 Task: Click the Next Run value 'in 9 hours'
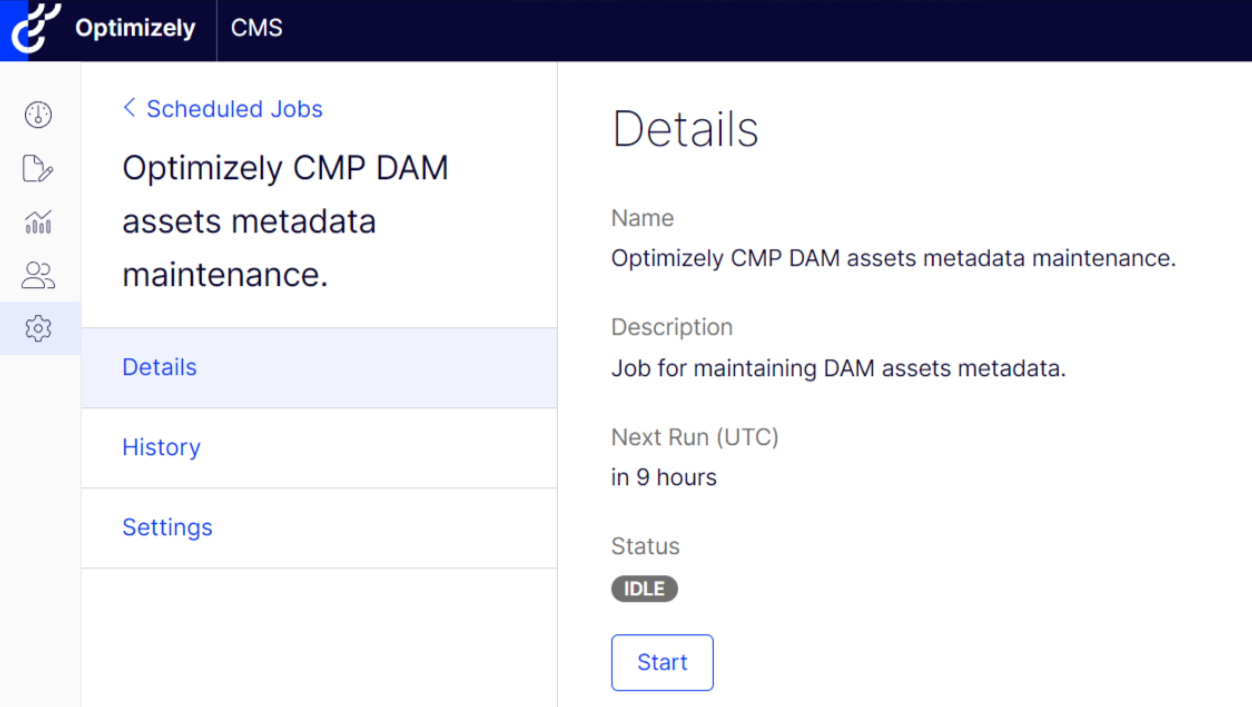663,477
